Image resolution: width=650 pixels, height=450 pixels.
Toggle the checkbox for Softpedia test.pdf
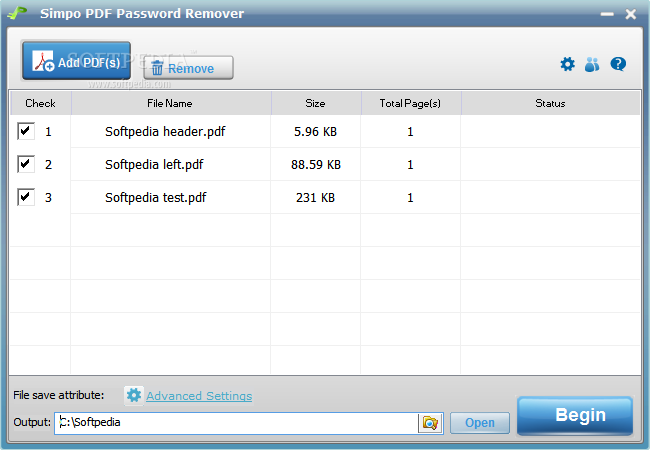pyautogui.click(x=26, y=197)
